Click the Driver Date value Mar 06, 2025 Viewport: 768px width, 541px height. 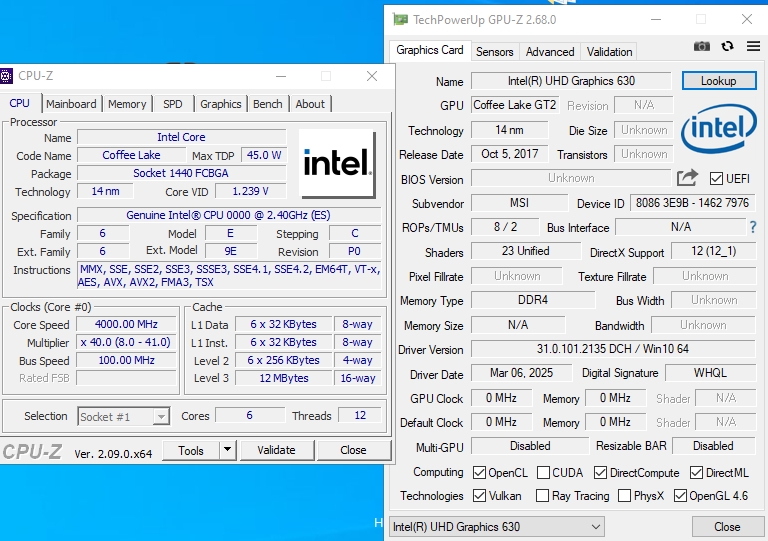click(x=521, y=373)
